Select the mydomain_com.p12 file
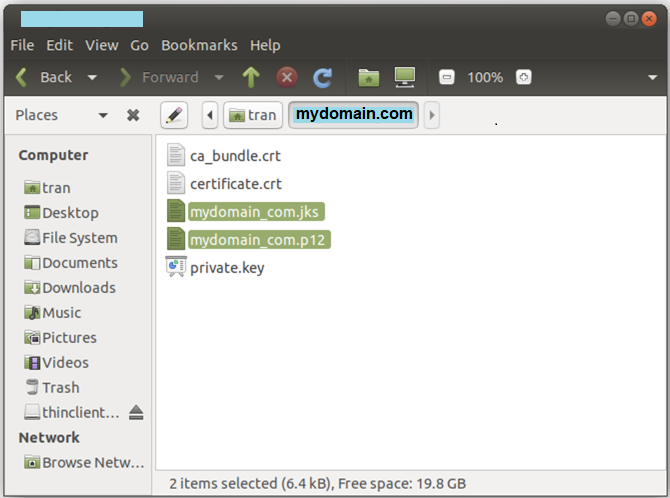Image resolution: width=670 pixels, height=498 pixels. point(259,240)
